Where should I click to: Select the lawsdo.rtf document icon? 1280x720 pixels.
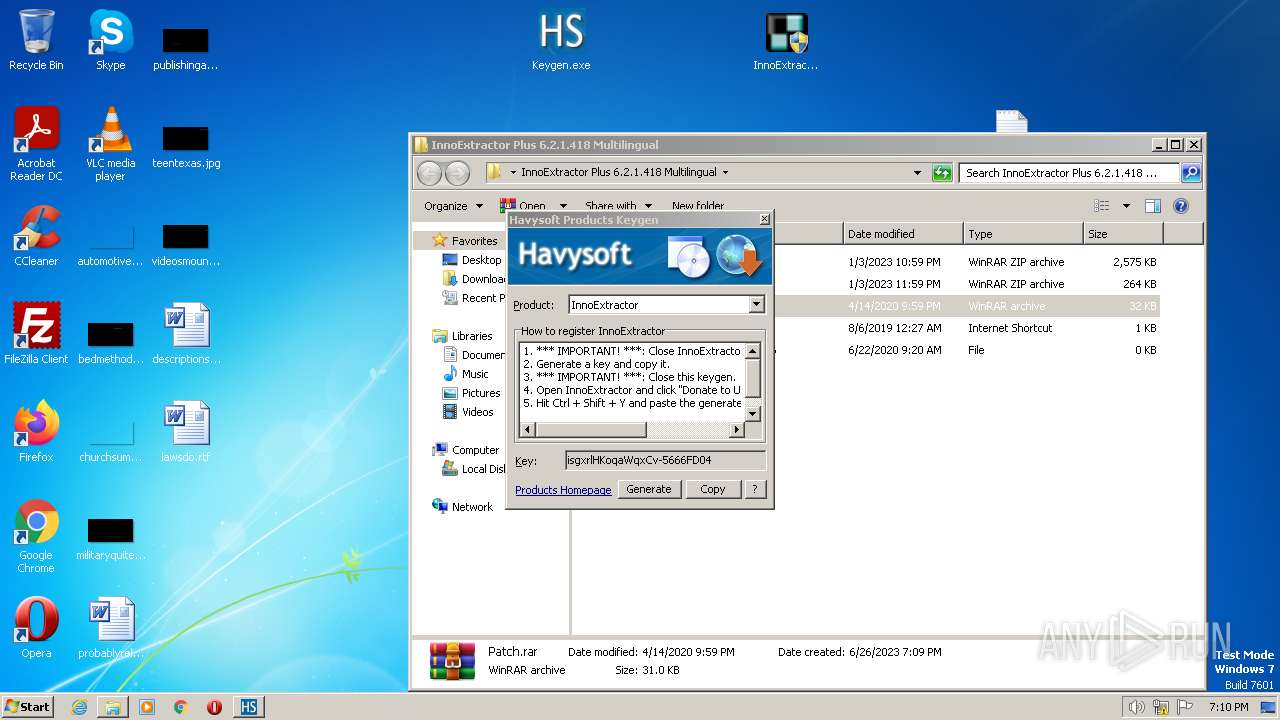click(x=186, y=432)
